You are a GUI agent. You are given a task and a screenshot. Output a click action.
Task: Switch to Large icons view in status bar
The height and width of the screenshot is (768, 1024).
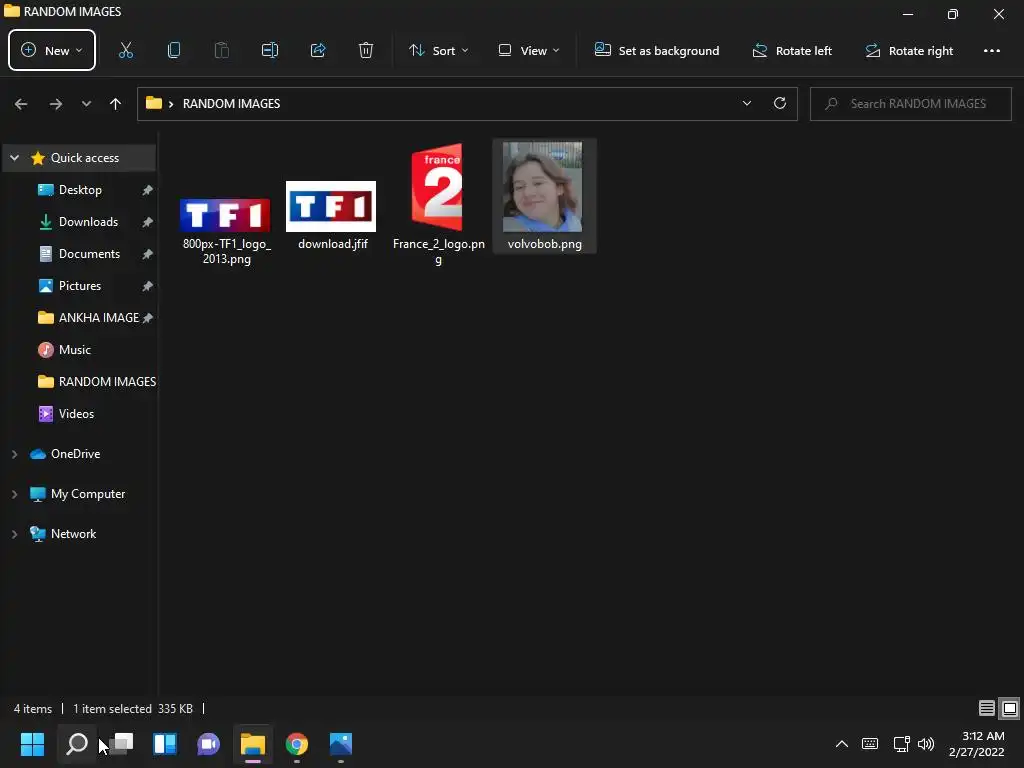point(1010,708)
